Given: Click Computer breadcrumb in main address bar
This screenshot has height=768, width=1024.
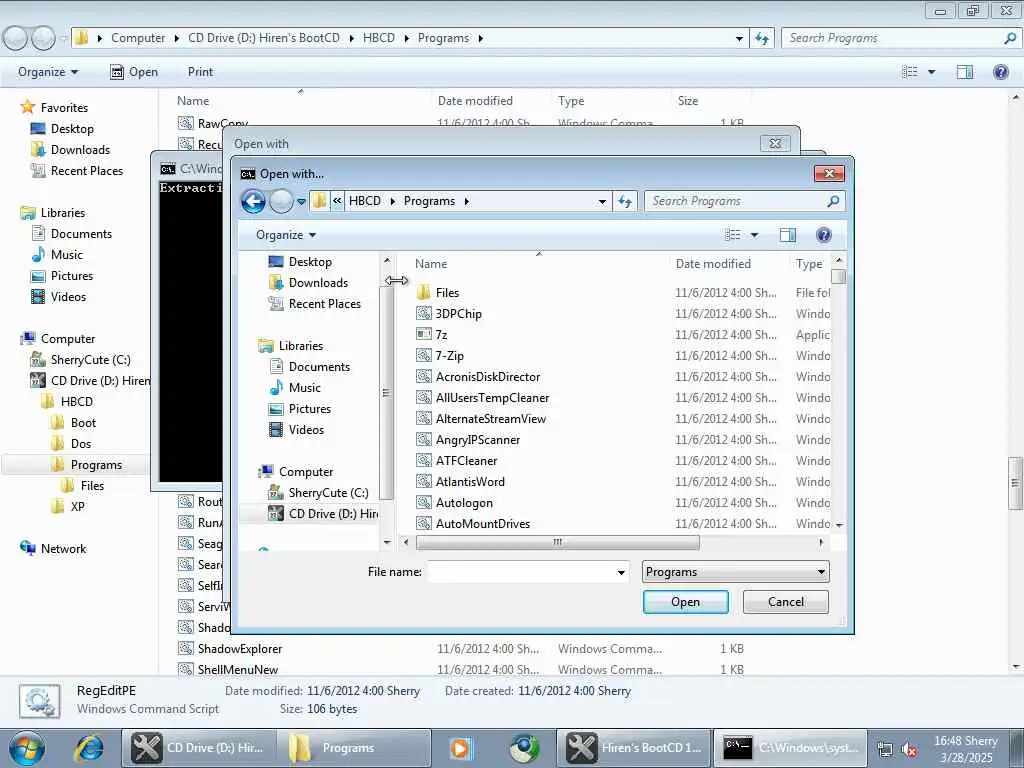Looking at the screenshot, I should pos(138,38).
